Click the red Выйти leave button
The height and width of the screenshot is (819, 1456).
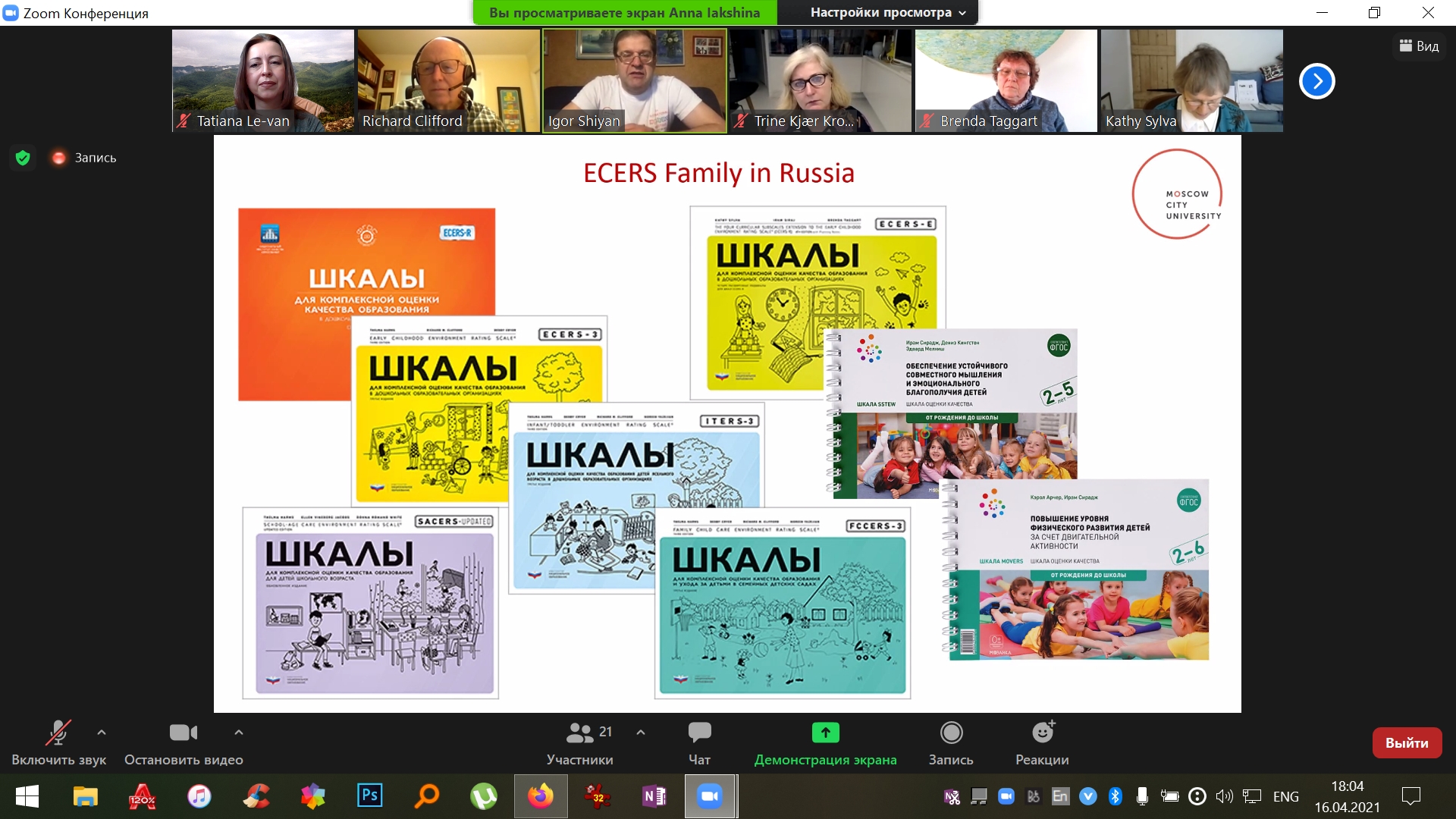1407,743
